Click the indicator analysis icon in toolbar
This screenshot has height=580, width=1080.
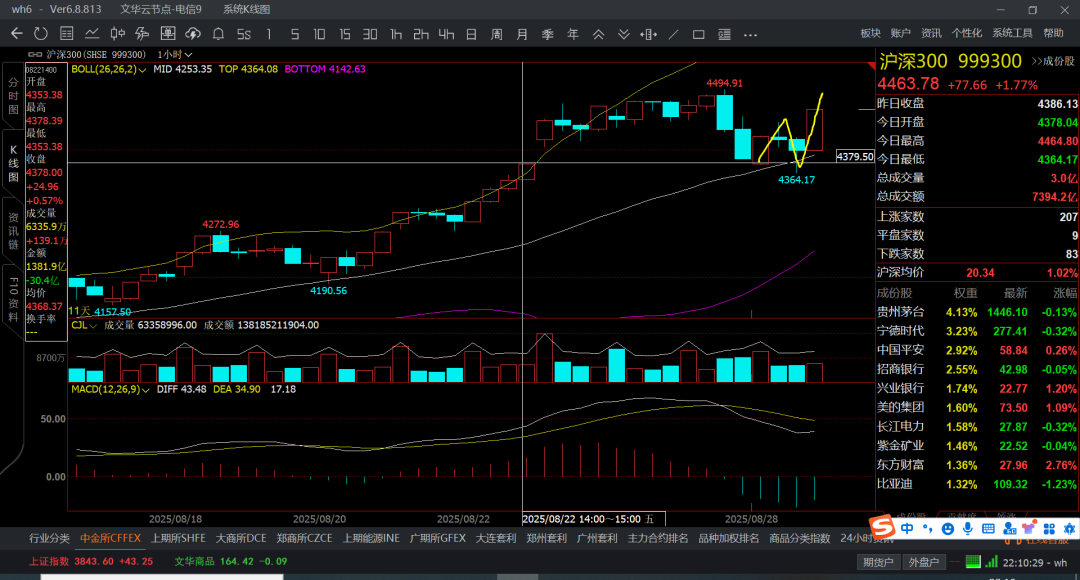tap(143, 34)
